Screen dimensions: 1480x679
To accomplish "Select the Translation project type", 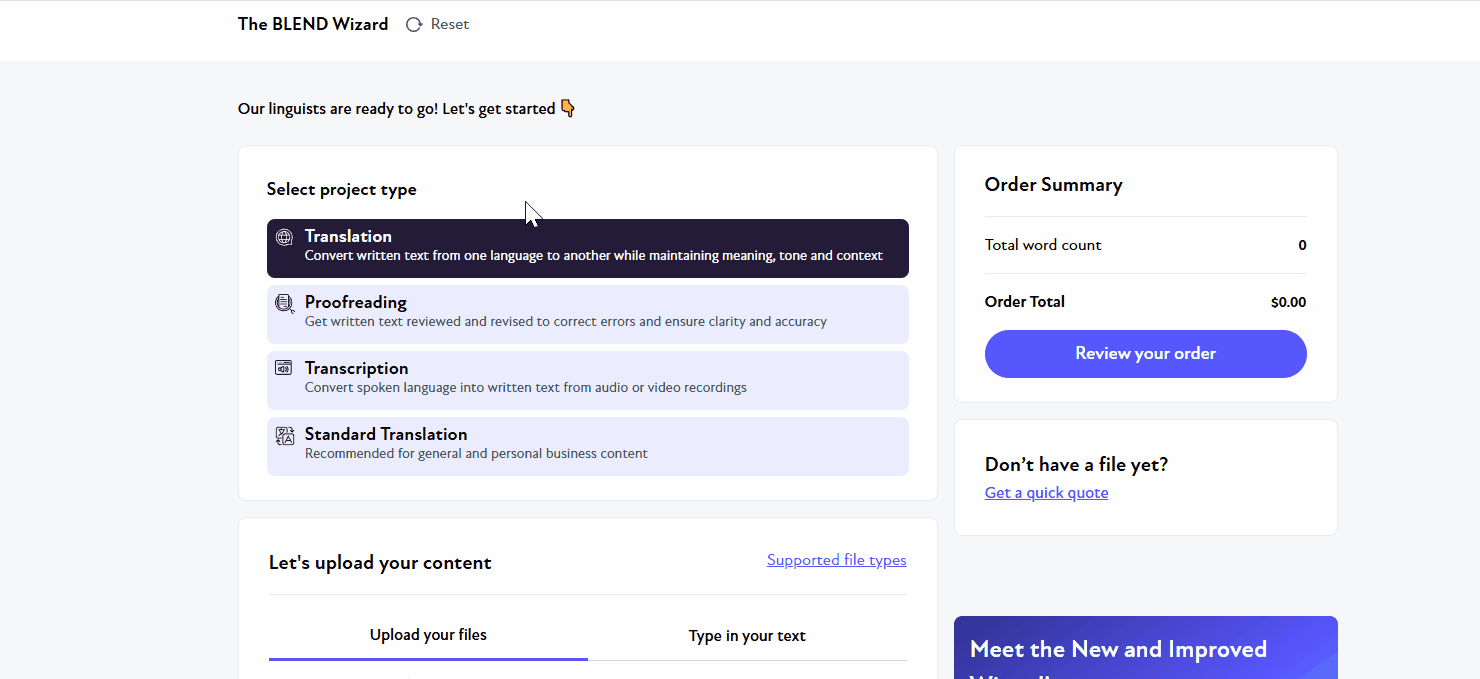I will pyautogui.click(x=588, y=248).
